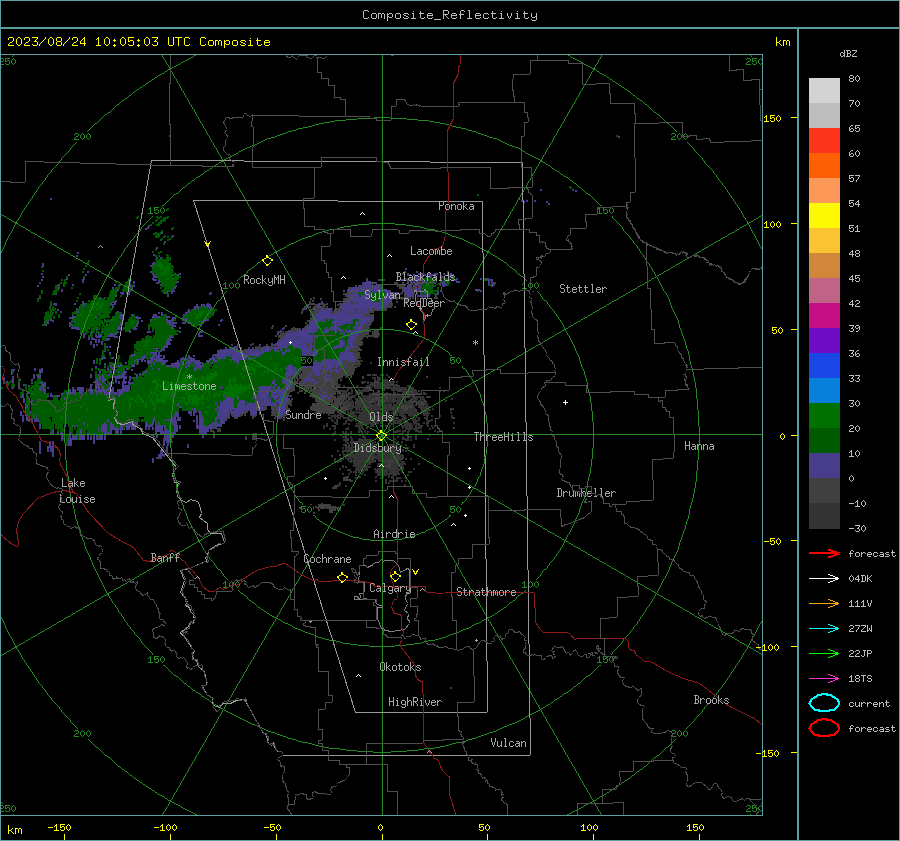The width and height of the screenshot is (900, 841).
Task: Pick the red 60-65 dBZ color swatch
Action: click(x=824, y=140)
